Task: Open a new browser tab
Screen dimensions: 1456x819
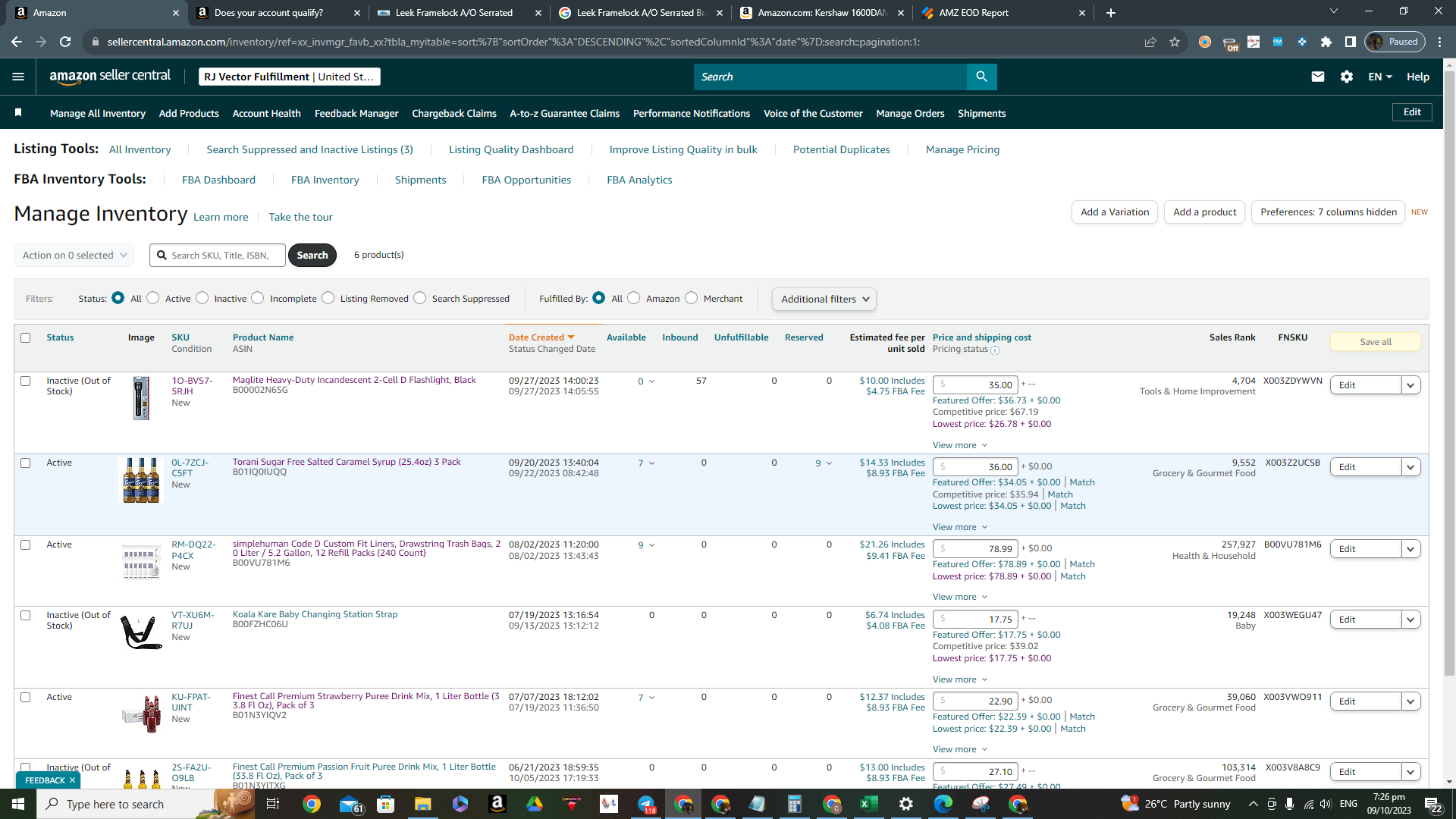Action: click(1111, 13)
